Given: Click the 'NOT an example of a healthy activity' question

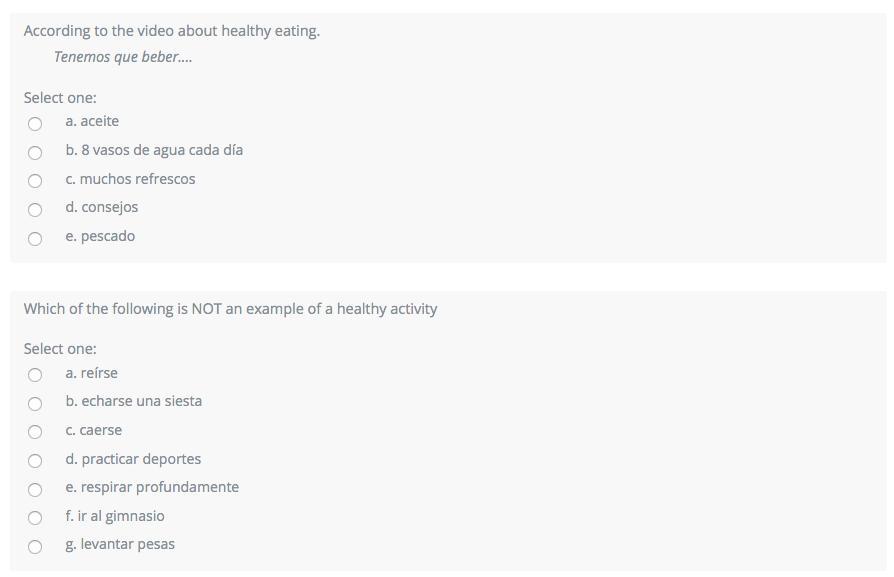Looking at the screenshot, I should (x=230, y=309).
